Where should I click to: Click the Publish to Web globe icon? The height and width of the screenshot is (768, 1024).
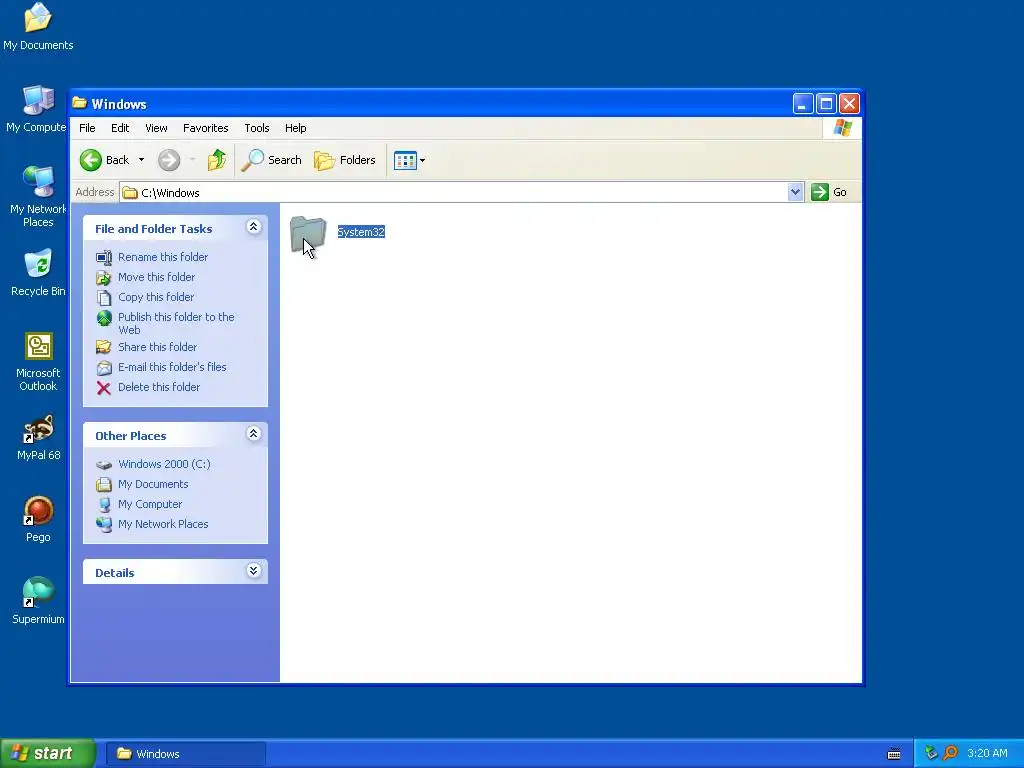pyautogui.click(x=104, y=318)
